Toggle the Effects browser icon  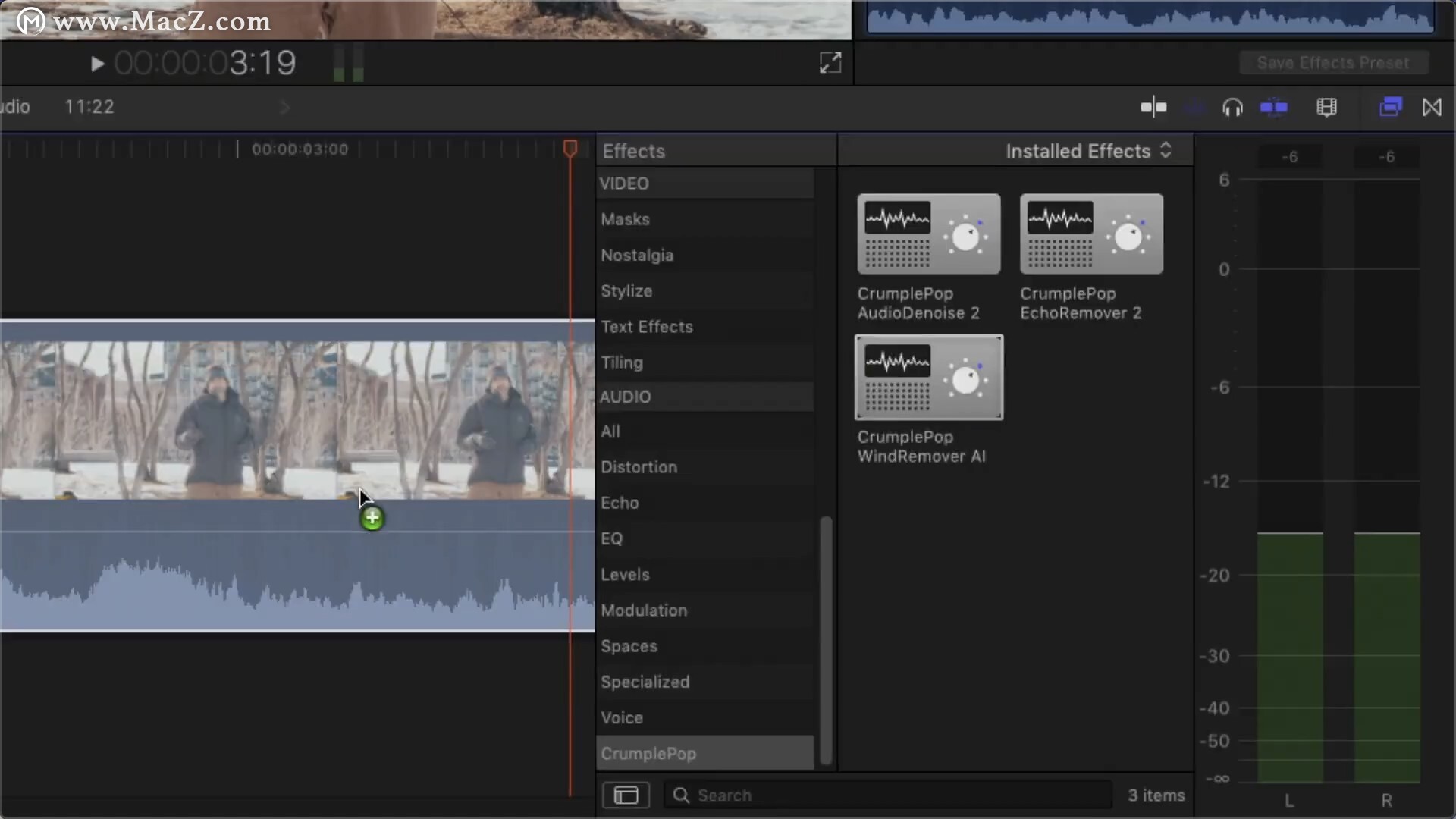click(x=1390, y=107)
